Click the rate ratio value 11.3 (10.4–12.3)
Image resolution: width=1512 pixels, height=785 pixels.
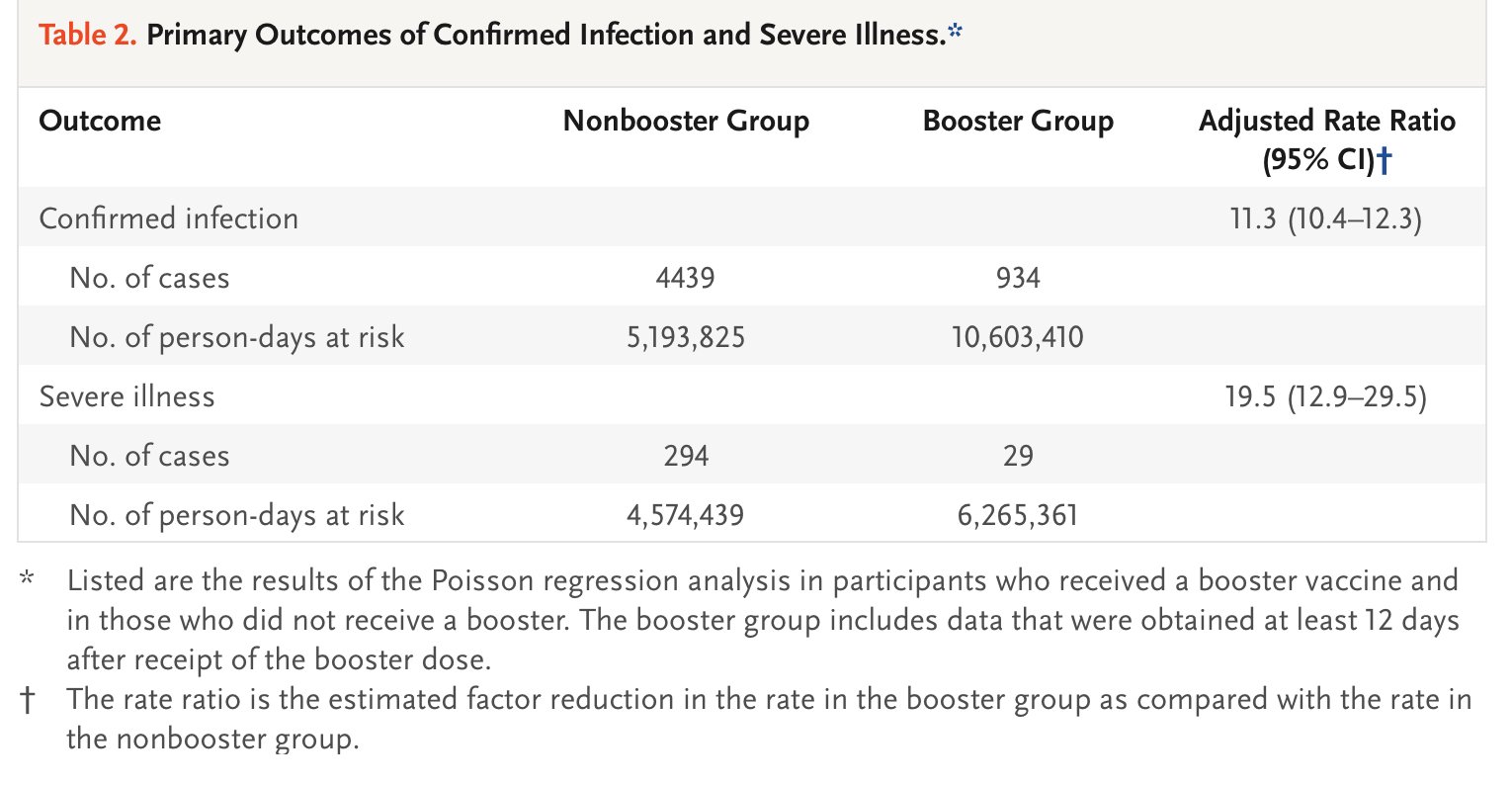pyautogui.click(x=1325, y=218)
